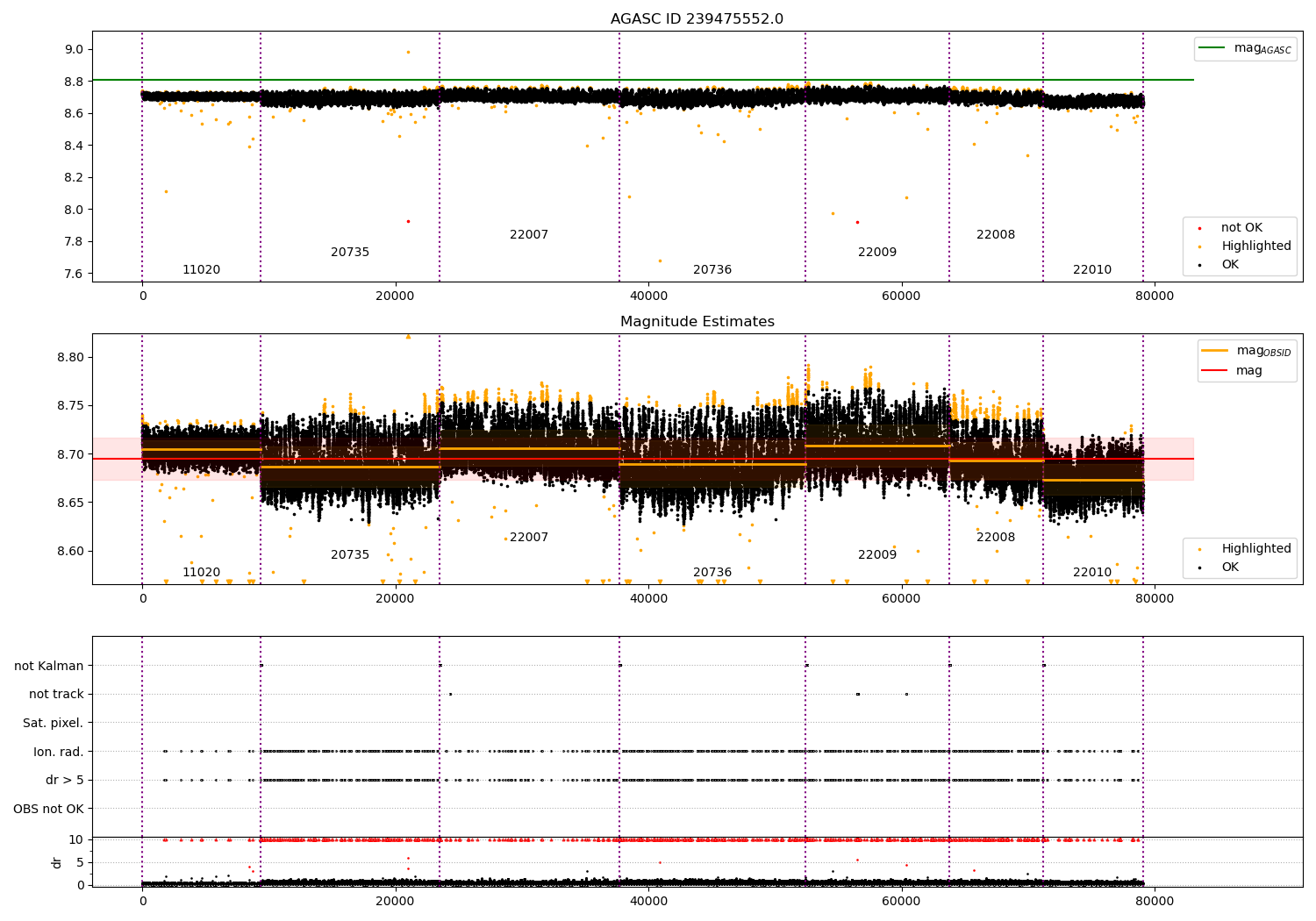The image size is (1316, 921).
Task: Select the '8.70' y-axis tick label
Action: [x=70, y=454]
